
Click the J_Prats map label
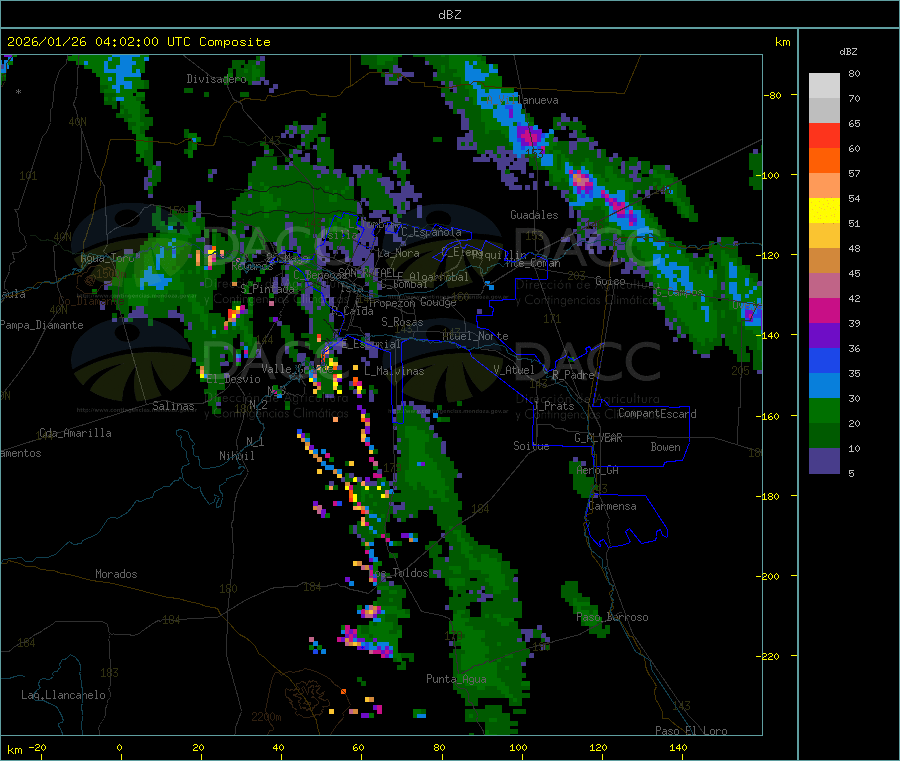pyautogui.click(x=553, y=405)
